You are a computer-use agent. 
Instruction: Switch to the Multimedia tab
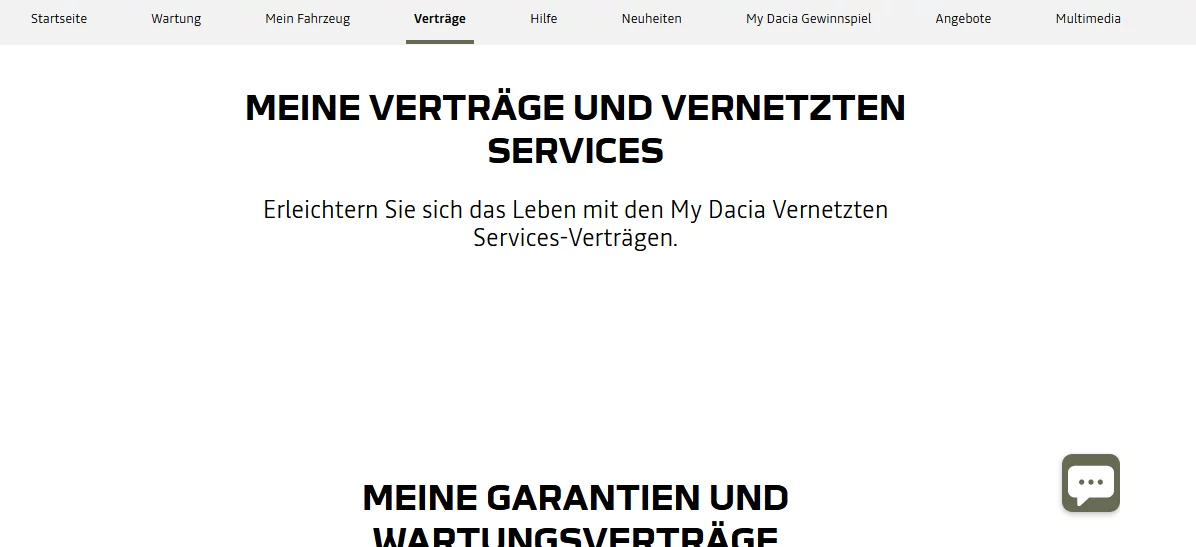1088,19
